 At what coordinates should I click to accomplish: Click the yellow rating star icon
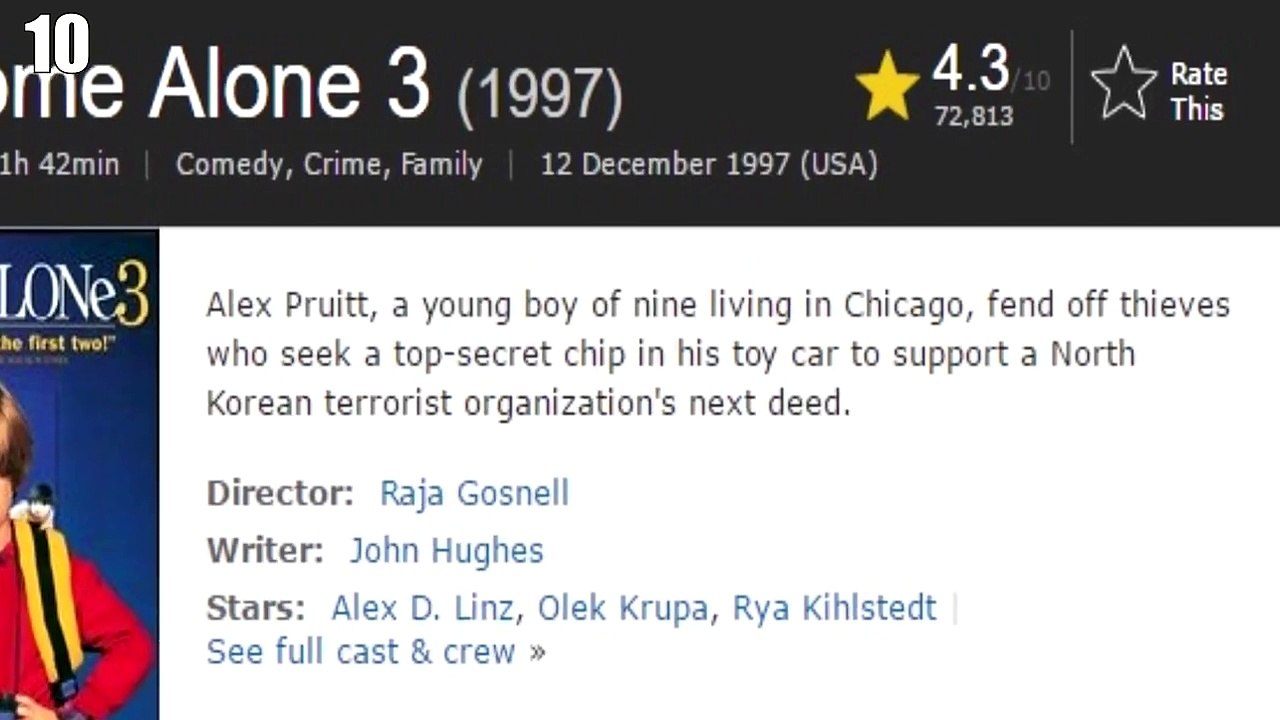[887, 86]
